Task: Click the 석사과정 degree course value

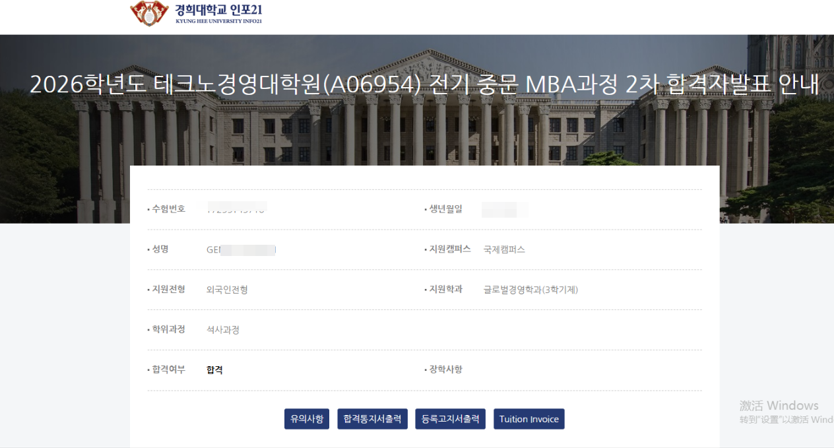Action: pyautogui.click(x=223, y=330)
